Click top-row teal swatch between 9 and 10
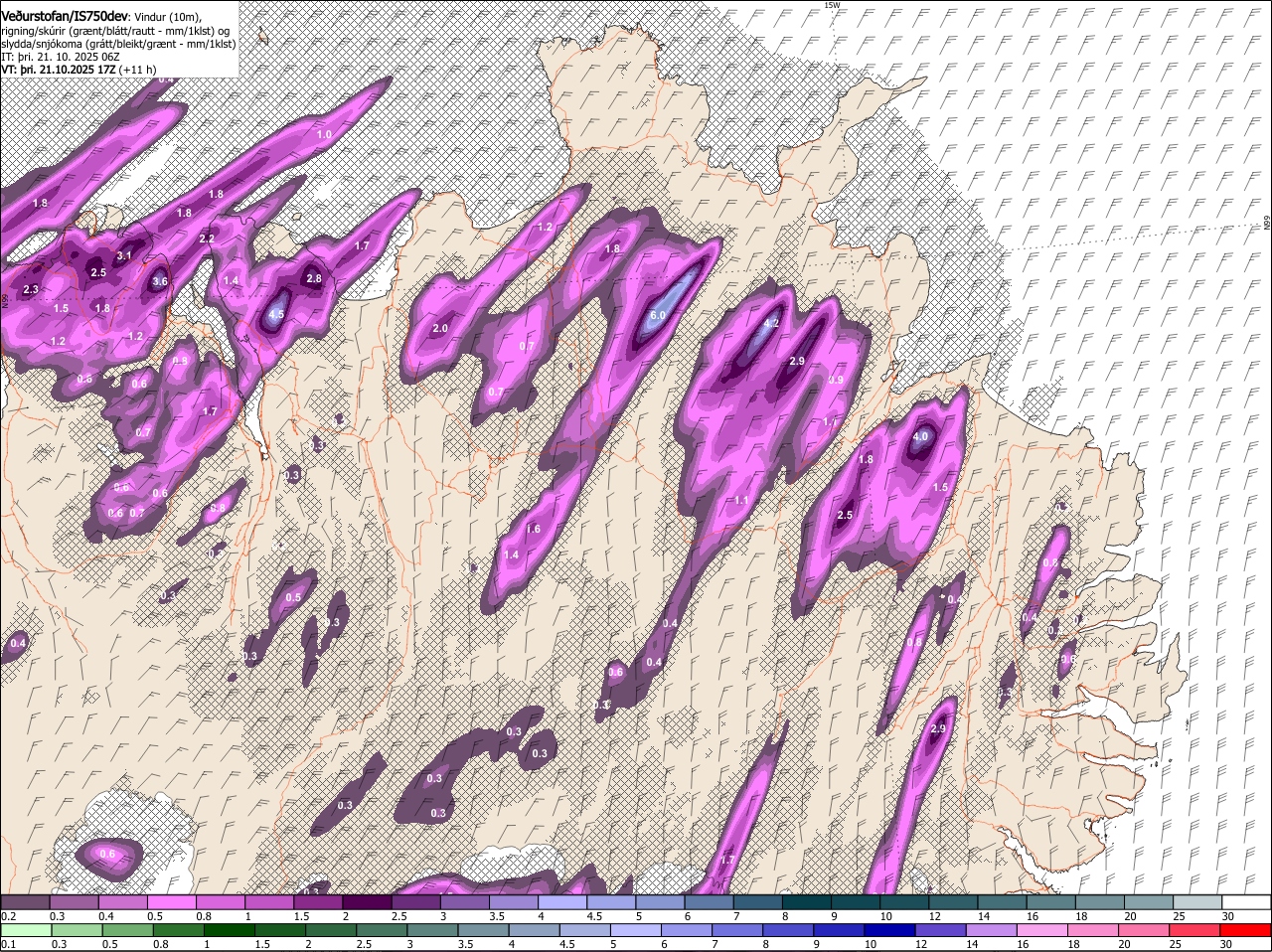 click(857, 902)
